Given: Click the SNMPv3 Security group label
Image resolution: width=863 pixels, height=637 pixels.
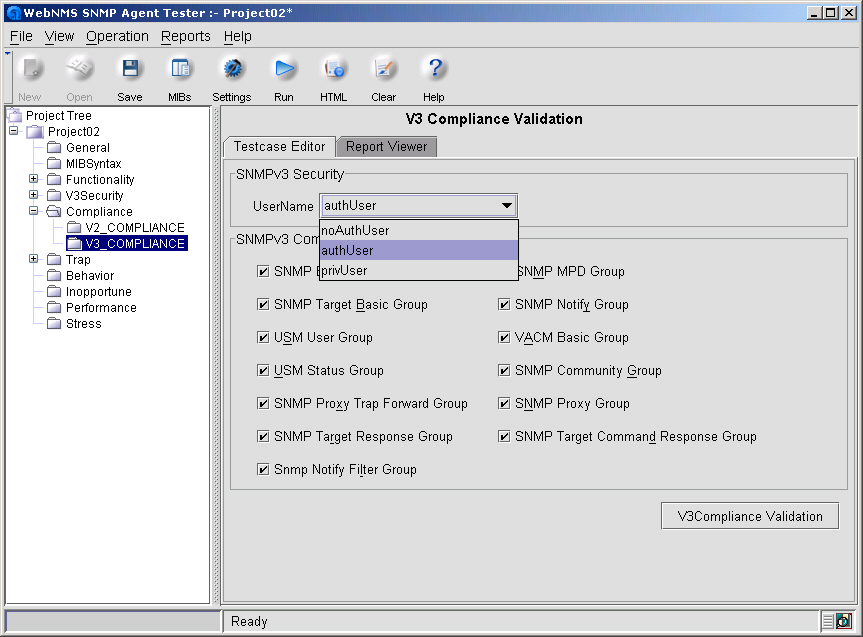Looking at the screenshot, I should (290, 174).
